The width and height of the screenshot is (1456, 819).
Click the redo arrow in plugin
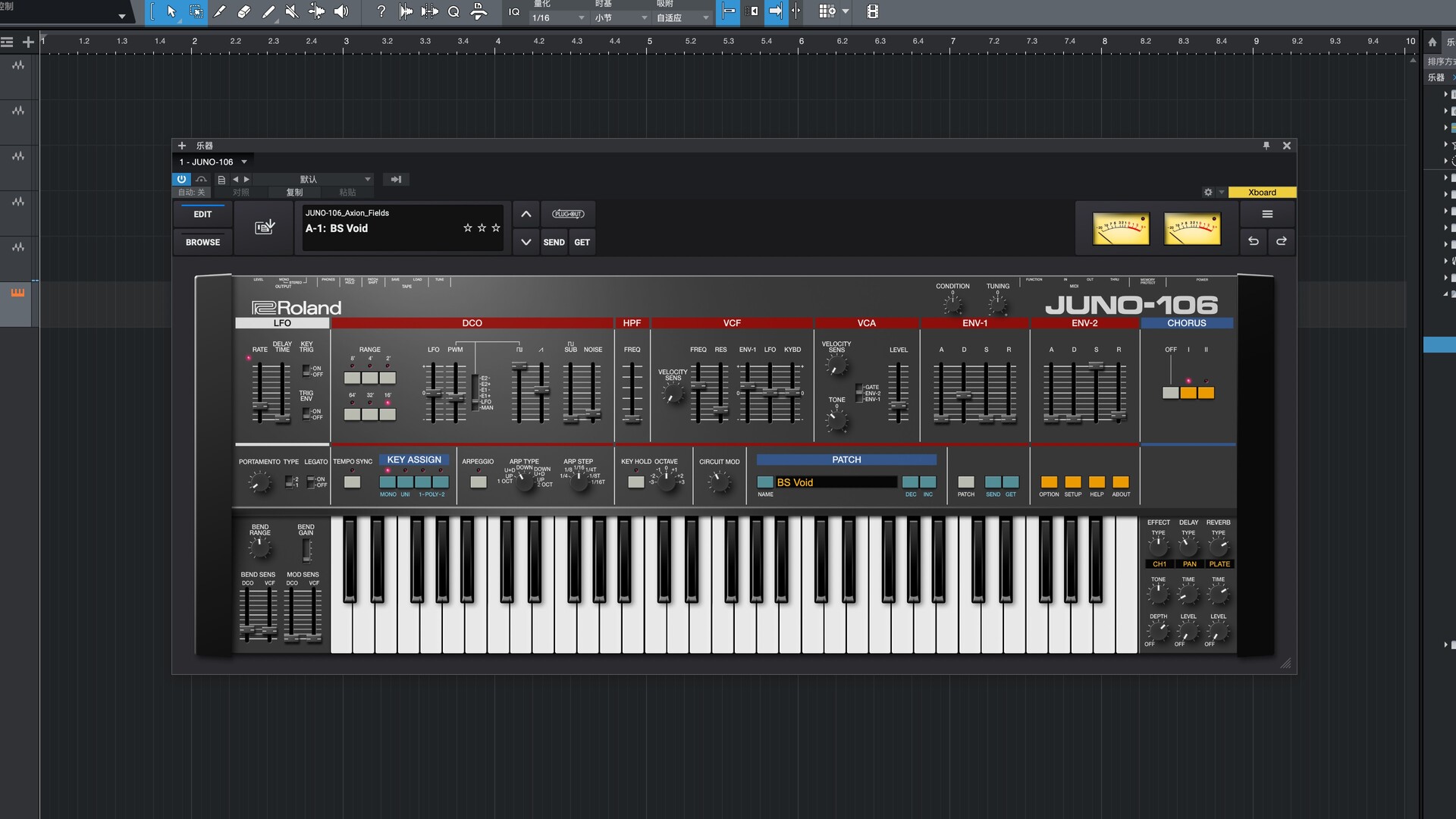tap(1282, 241)
